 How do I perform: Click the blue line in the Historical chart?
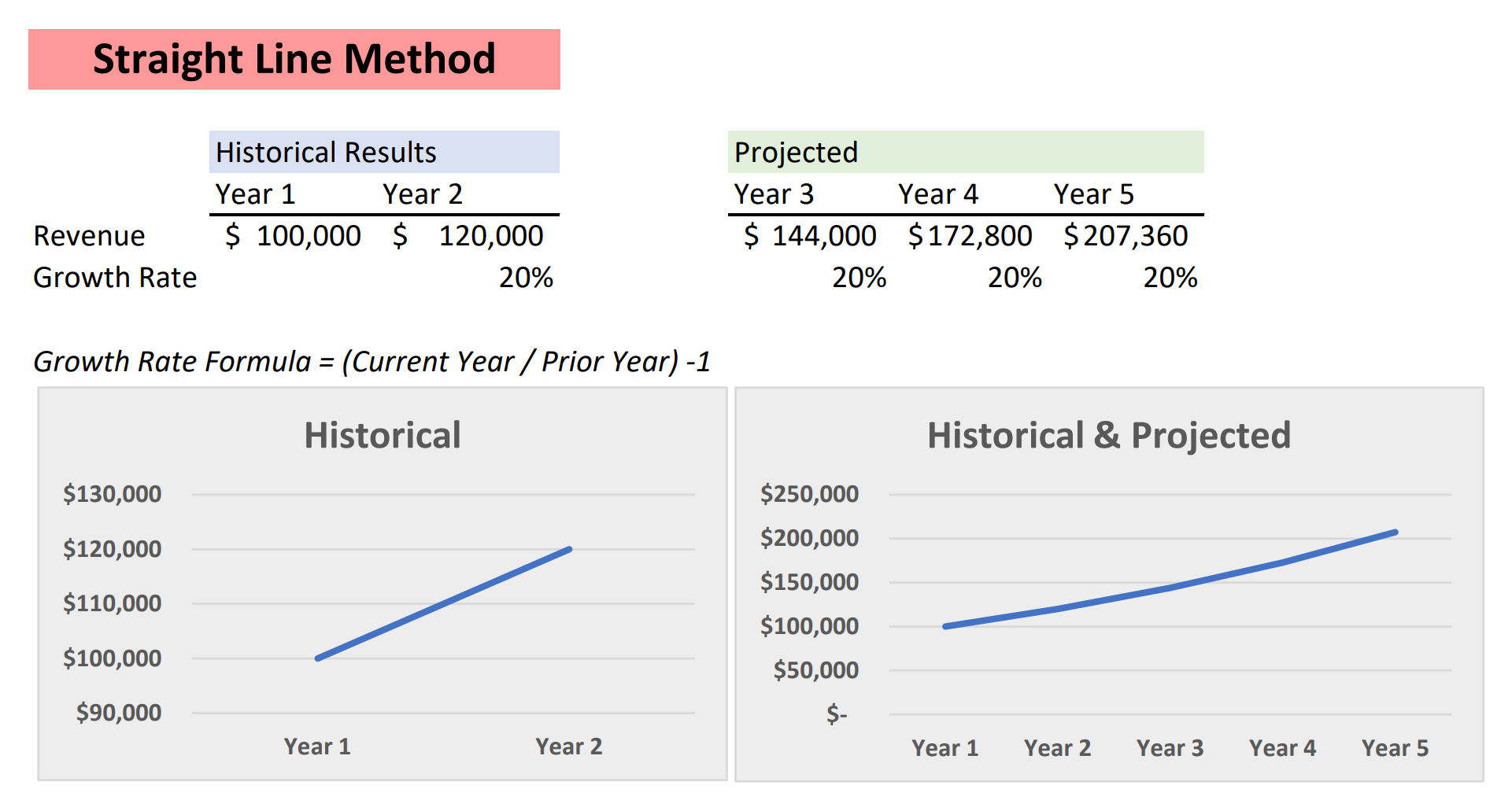click(x=443, y=604)
